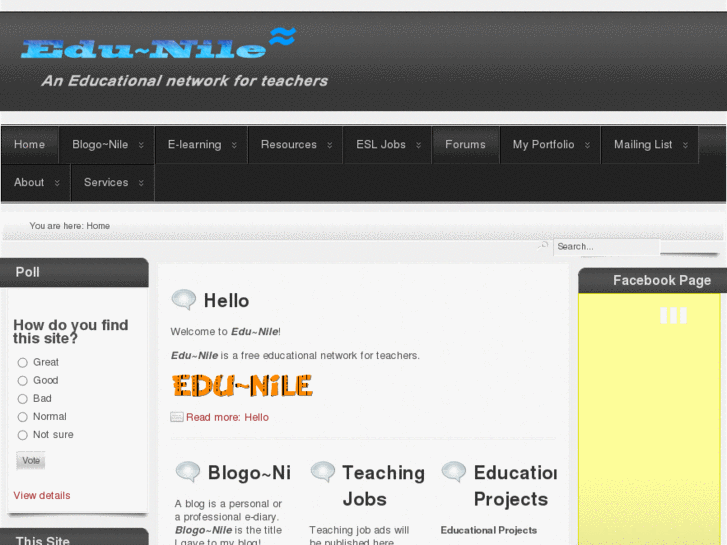Open the Hello article title
This screenshot has width=727, height=545.
coord(226,301)
